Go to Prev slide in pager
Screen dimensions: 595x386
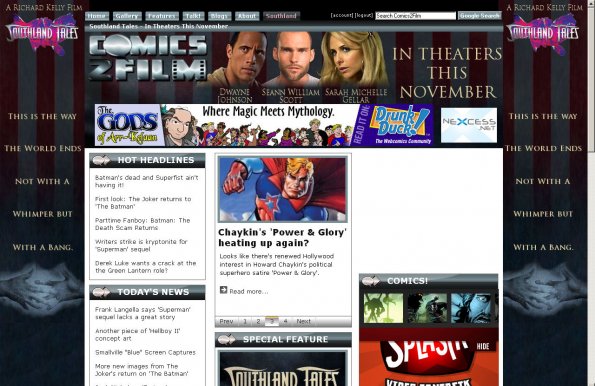coord(226,321)
